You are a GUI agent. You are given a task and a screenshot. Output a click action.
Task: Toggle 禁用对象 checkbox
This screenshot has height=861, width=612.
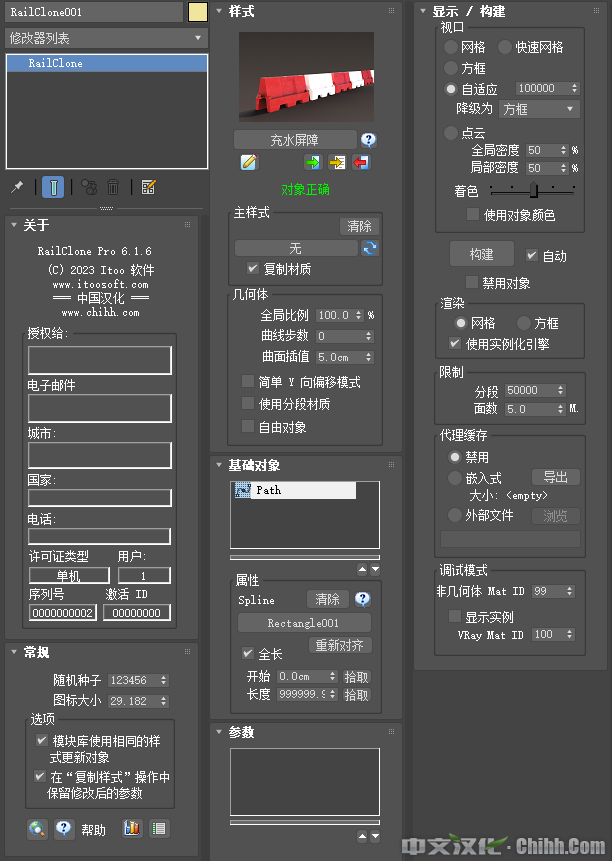tap(471, 282)
